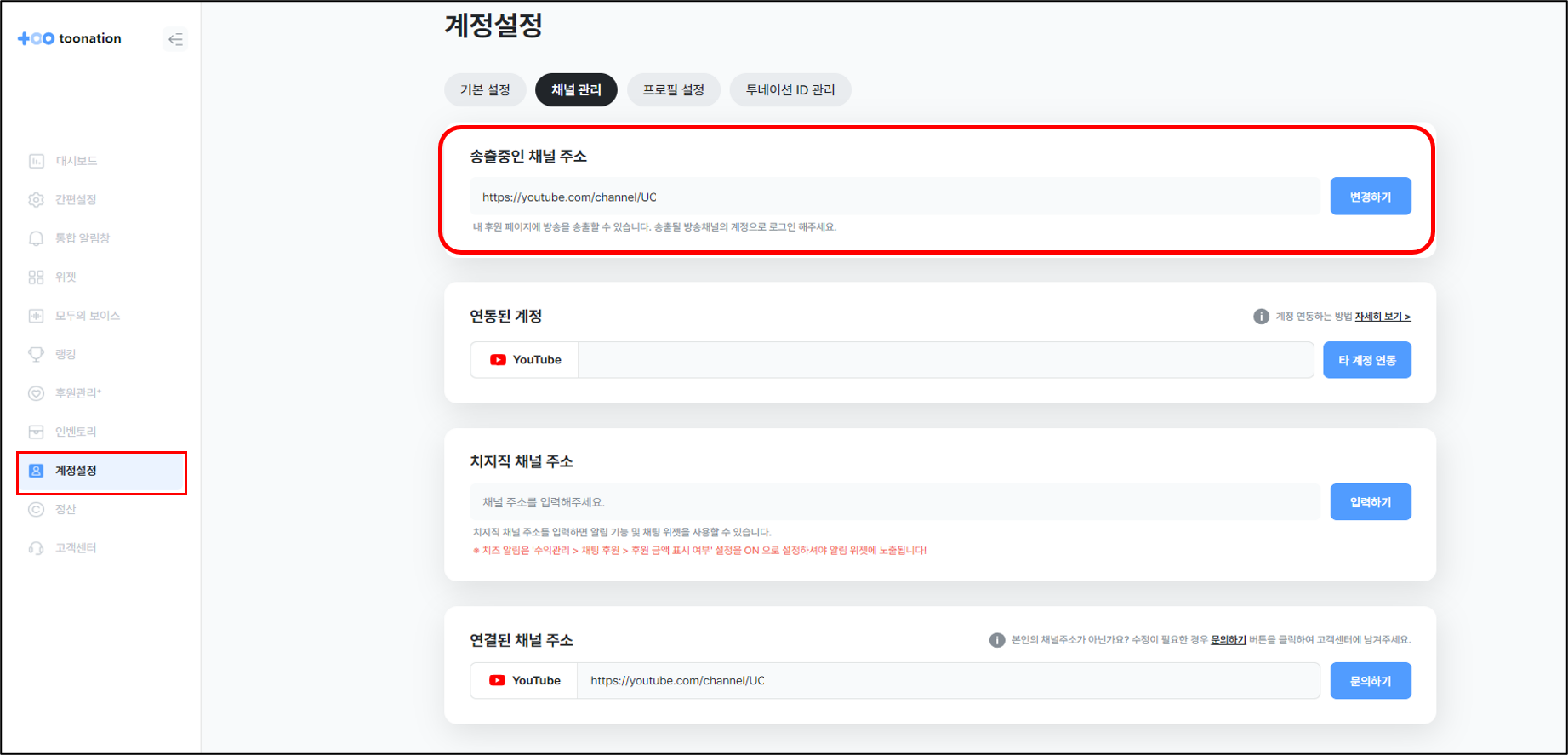
Task: Click the 랭킹 trophy icon
Action: coord(36,354)
